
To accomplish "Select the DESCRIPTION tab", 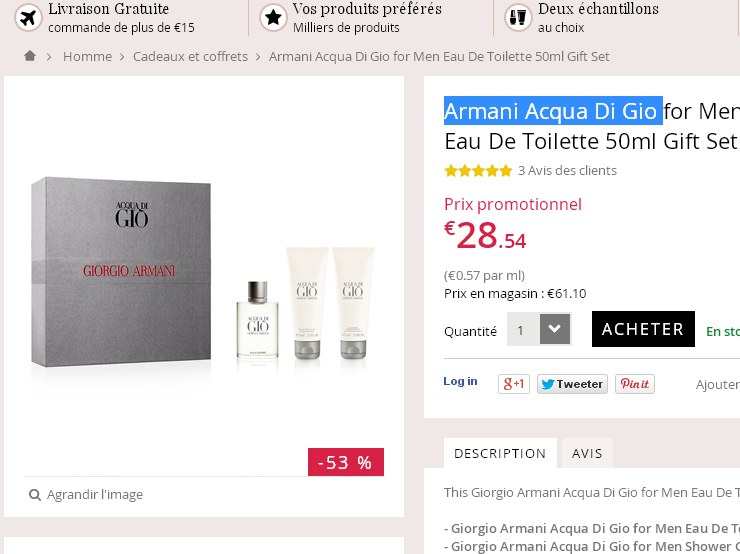I will coord(500,453).
